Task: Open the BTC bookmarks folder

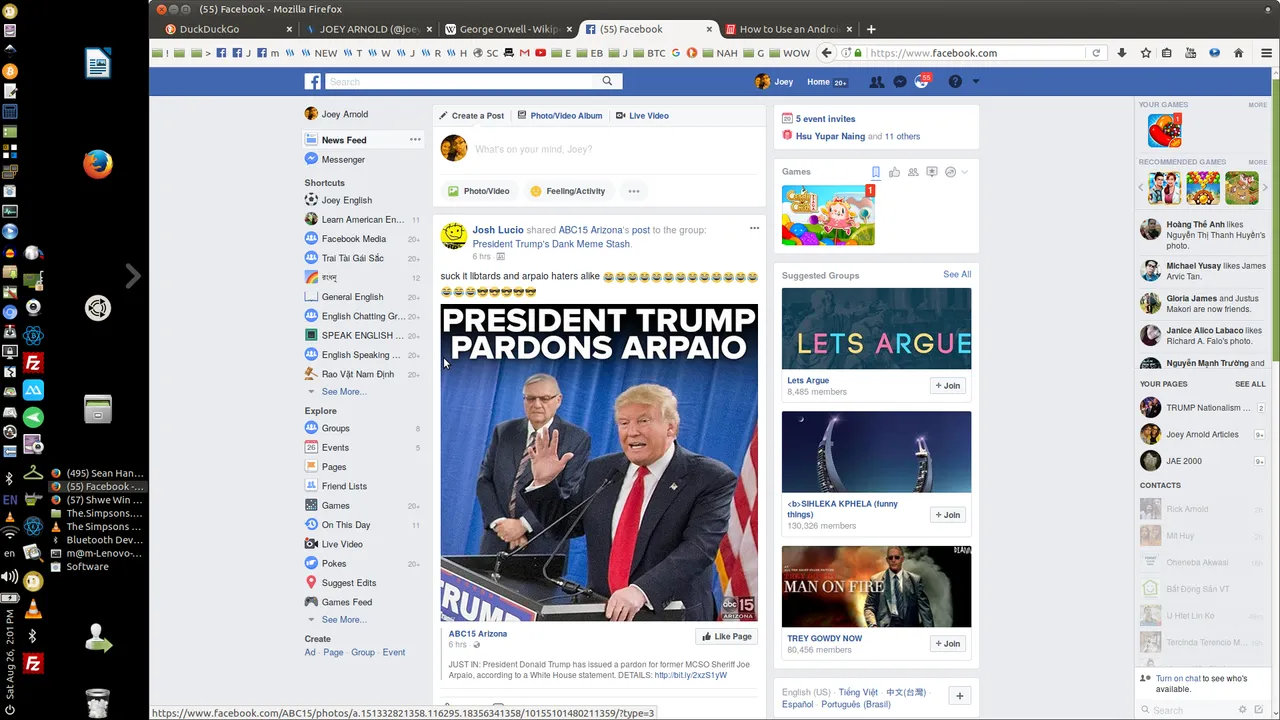Action: (x=647, y=53)
